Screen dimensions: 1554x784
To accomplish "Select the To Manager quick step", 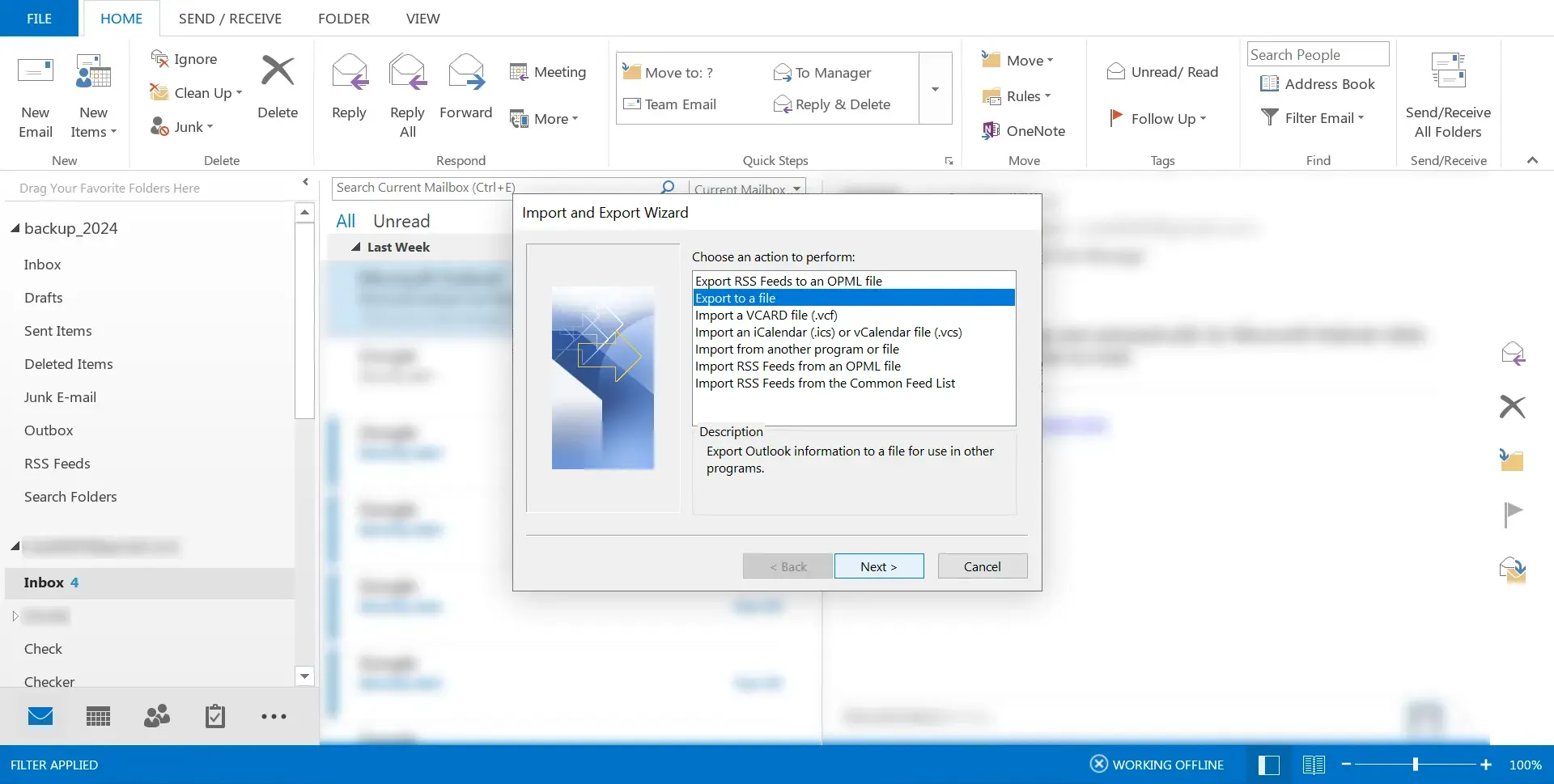I will point(822,73).
